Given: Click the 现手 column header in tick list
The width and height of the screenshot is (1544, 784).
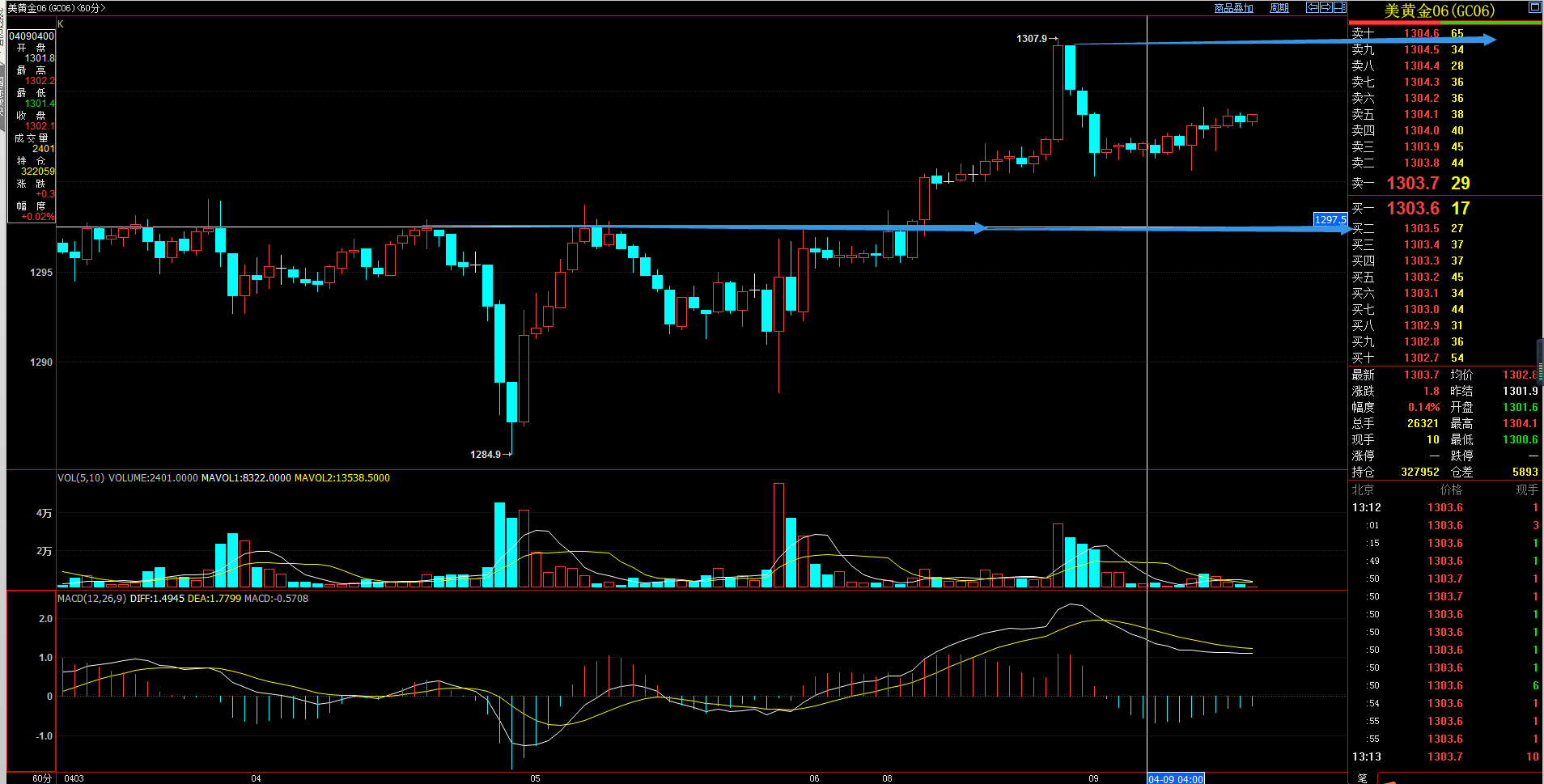Looking at the screenshot, I should click(x=1527, y=489).
